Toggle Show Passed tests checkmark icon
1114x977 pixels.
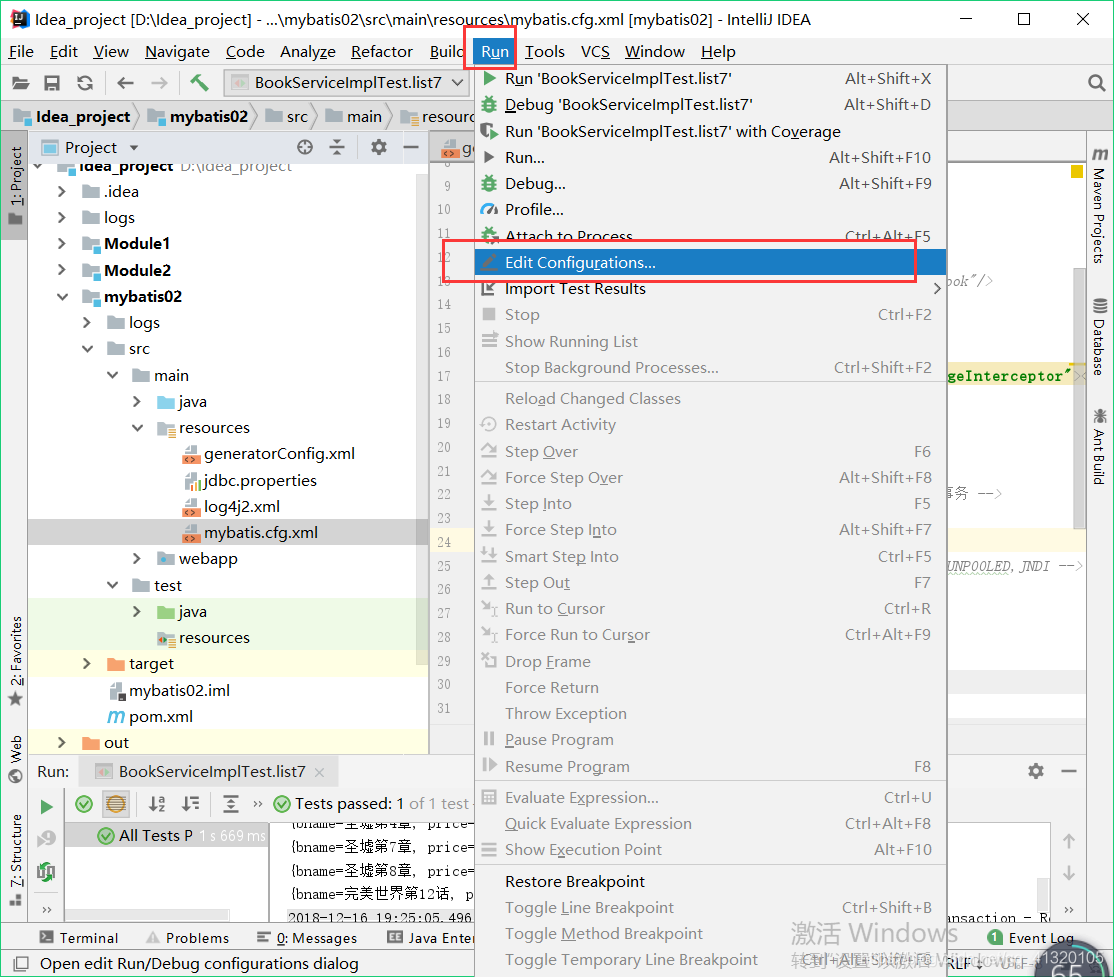(x=84, y=804)
